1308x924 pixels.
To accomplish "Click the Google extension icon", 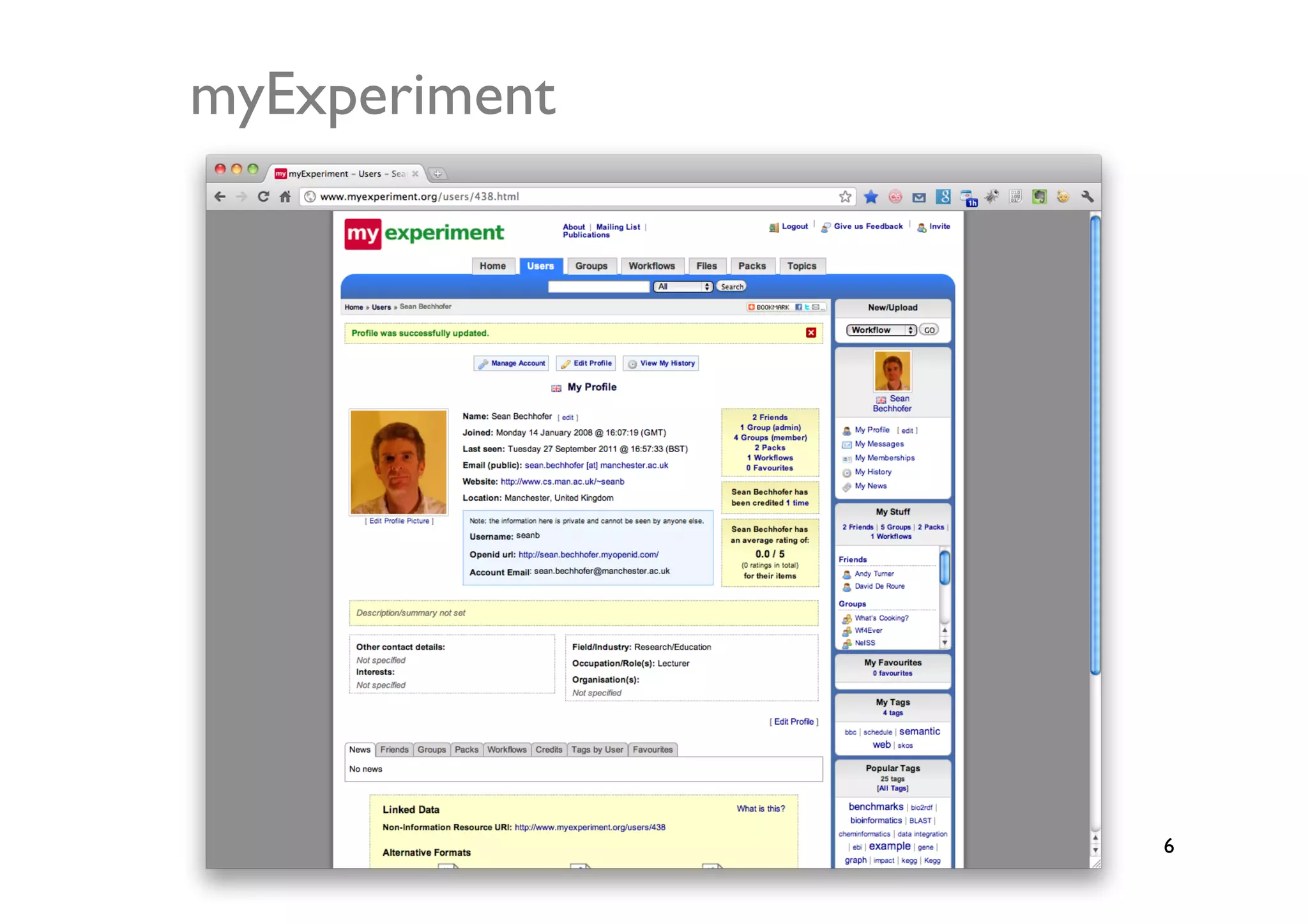I will pos(943,197).
